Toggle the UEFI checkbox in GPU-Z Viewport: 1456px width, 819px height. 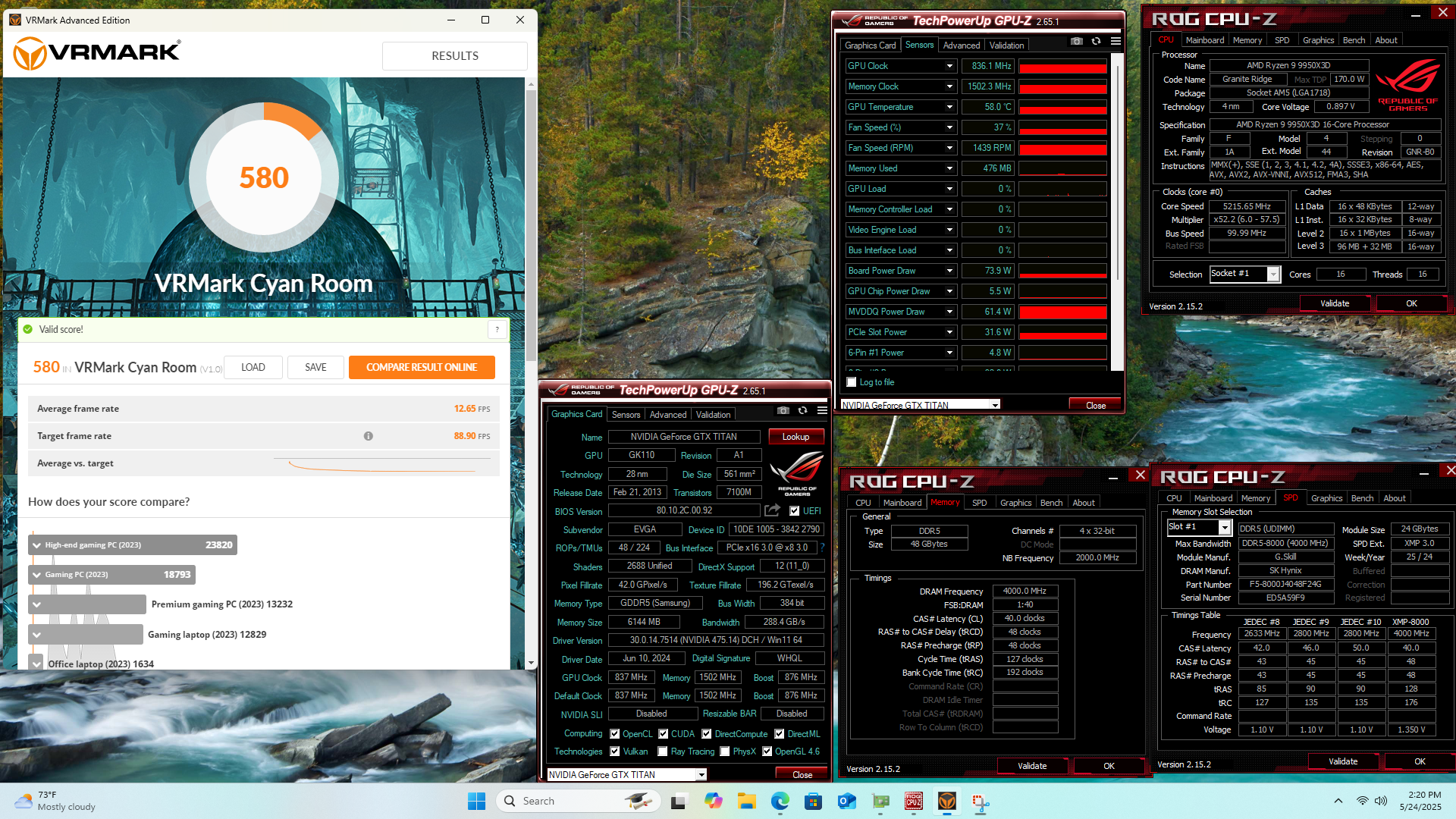(x=794, y=511)
